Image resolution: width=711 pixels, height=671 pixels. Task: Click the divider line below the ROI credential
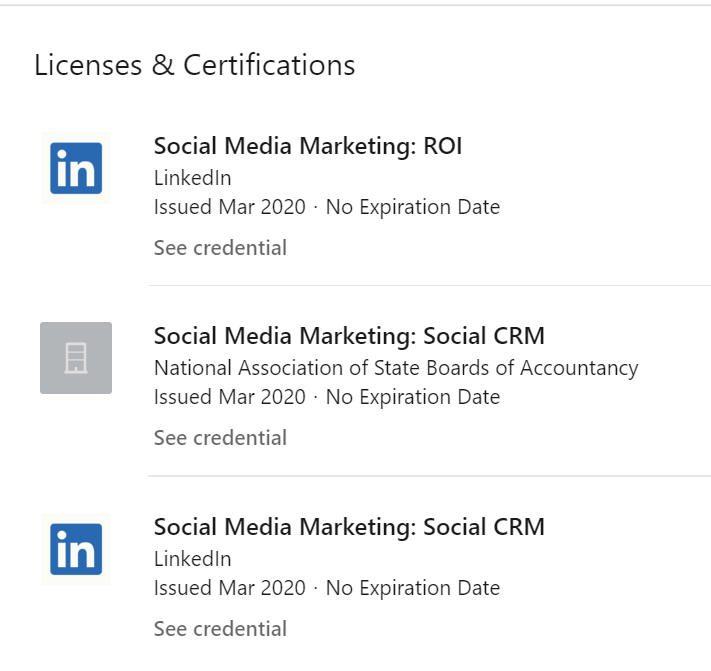(x=428, y=286)
